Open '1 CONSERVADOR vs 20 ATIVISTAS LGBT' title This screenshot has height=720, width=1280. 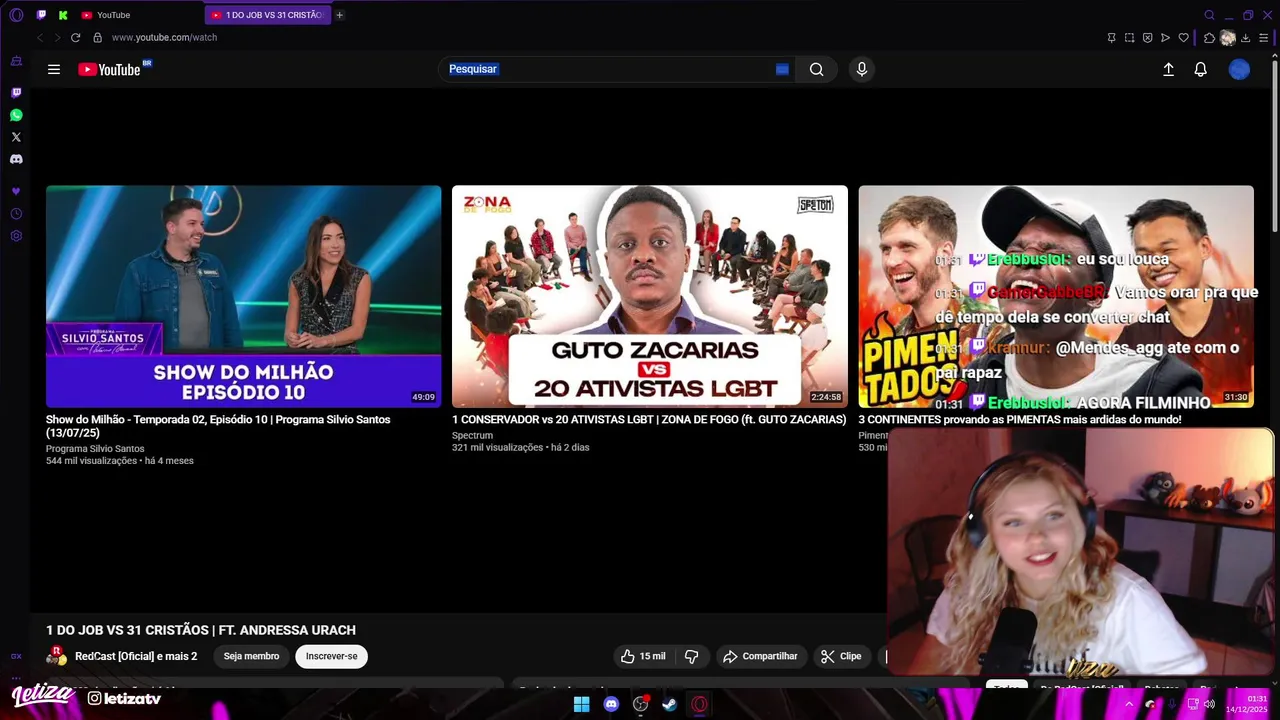click(649, 420)
